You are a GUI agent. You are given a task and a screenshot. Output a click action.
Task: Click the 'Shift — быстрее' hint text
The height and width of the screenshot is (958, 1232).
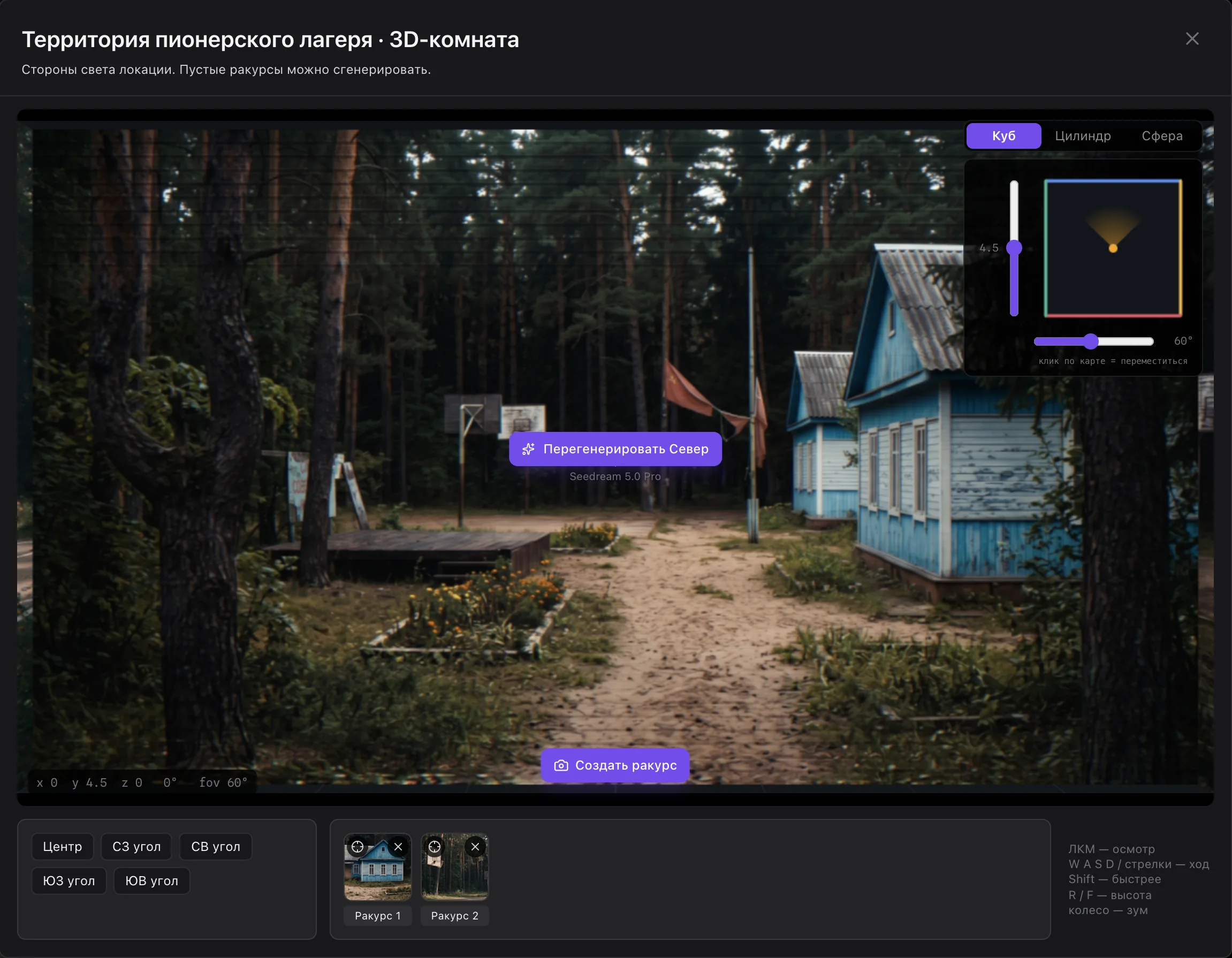click(x=1115, y=879)
